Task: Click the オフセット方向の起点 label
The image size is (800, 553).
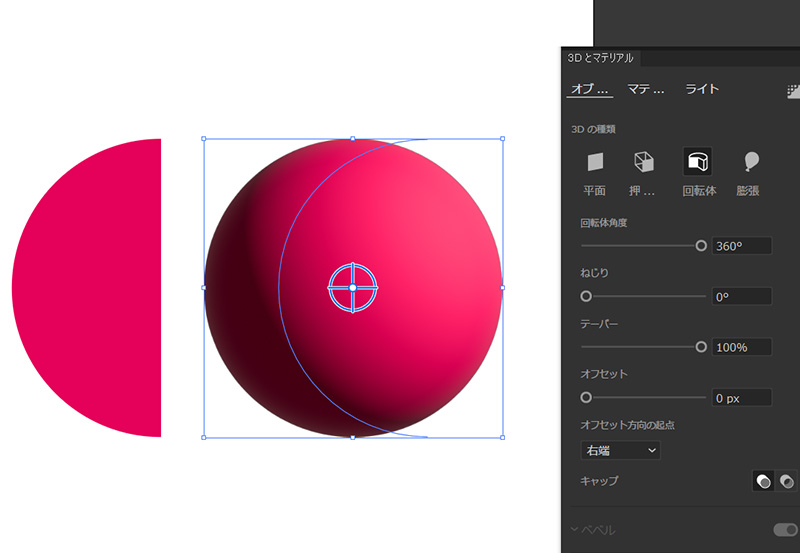Action: coord(628,425)
